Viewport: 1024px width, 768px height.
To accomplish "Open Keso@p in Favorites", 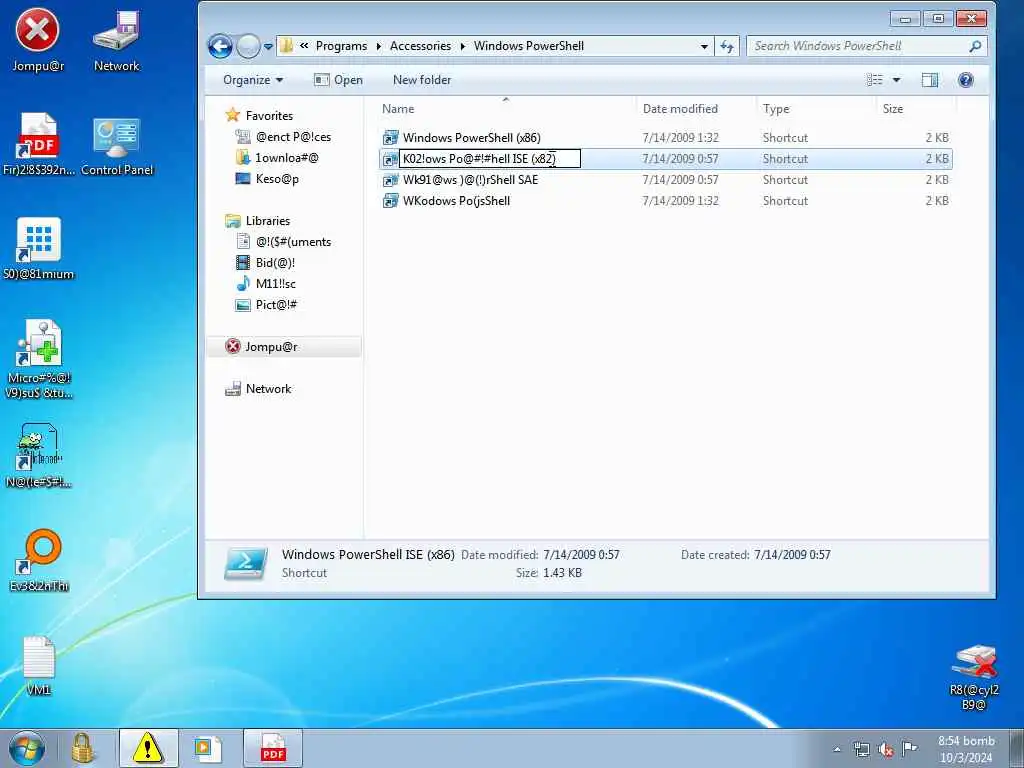I will click(277, 178).
